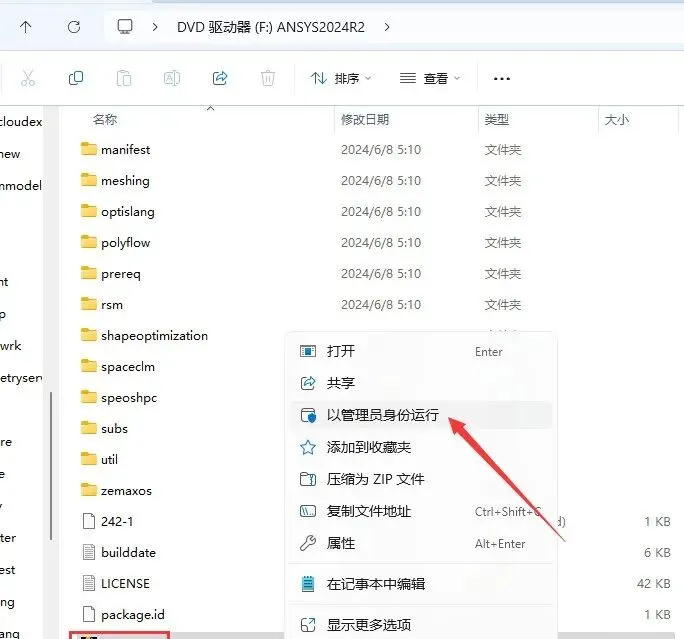Select the polyflow folder

(116, 243)
